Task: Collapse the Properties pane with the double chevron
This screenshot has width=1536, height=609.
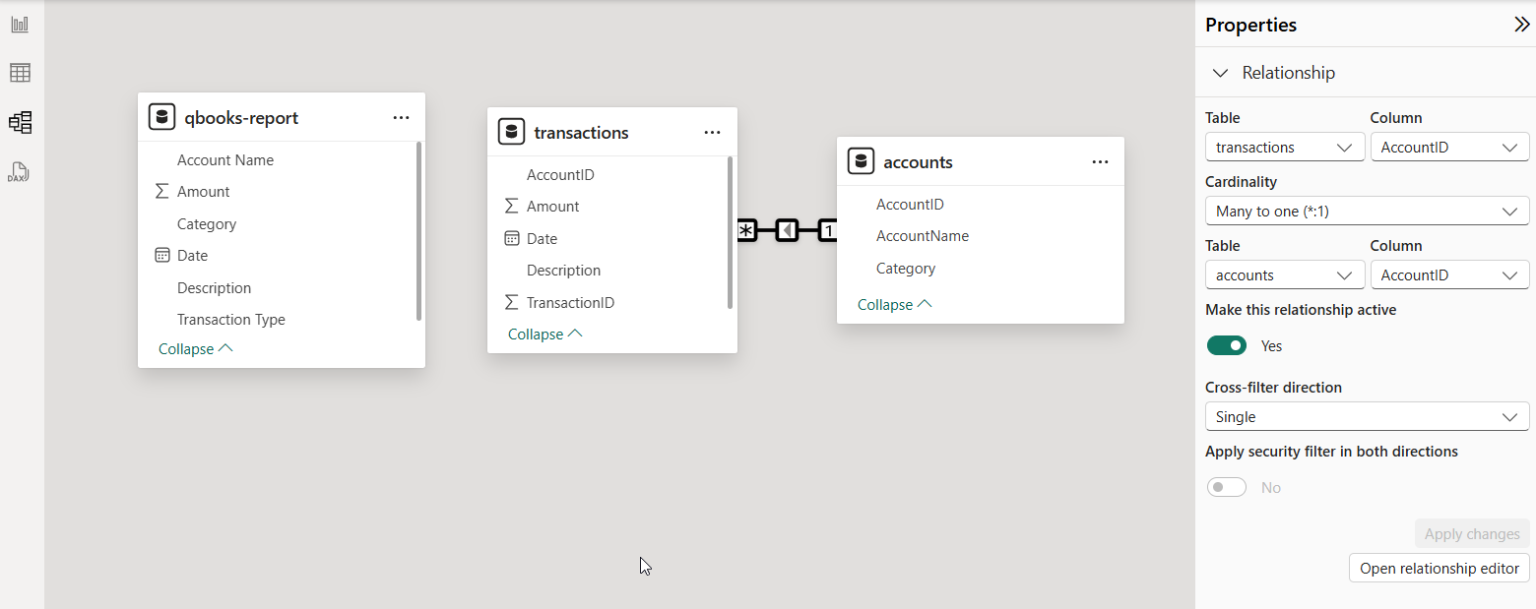Action: coord(1521,23)
